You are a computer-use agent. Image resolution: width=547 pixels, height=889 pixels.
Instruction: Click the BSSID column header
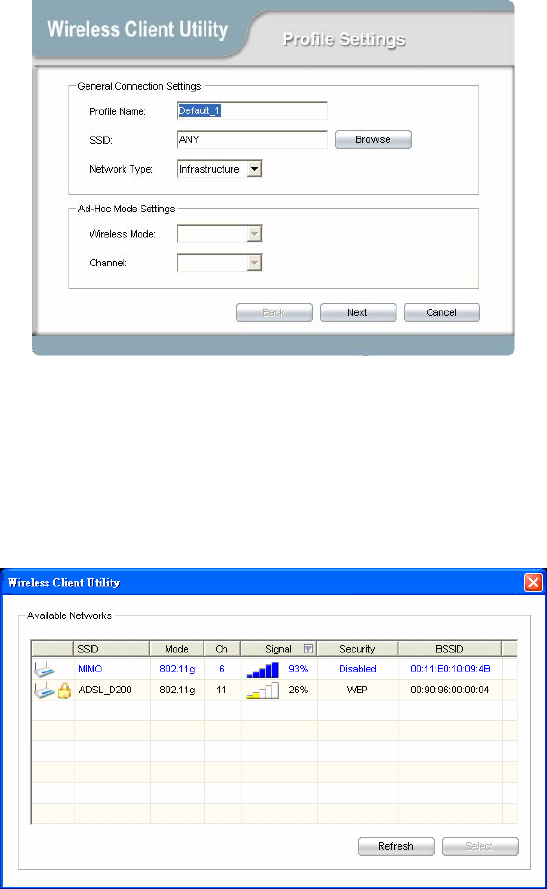pos(450,649)
